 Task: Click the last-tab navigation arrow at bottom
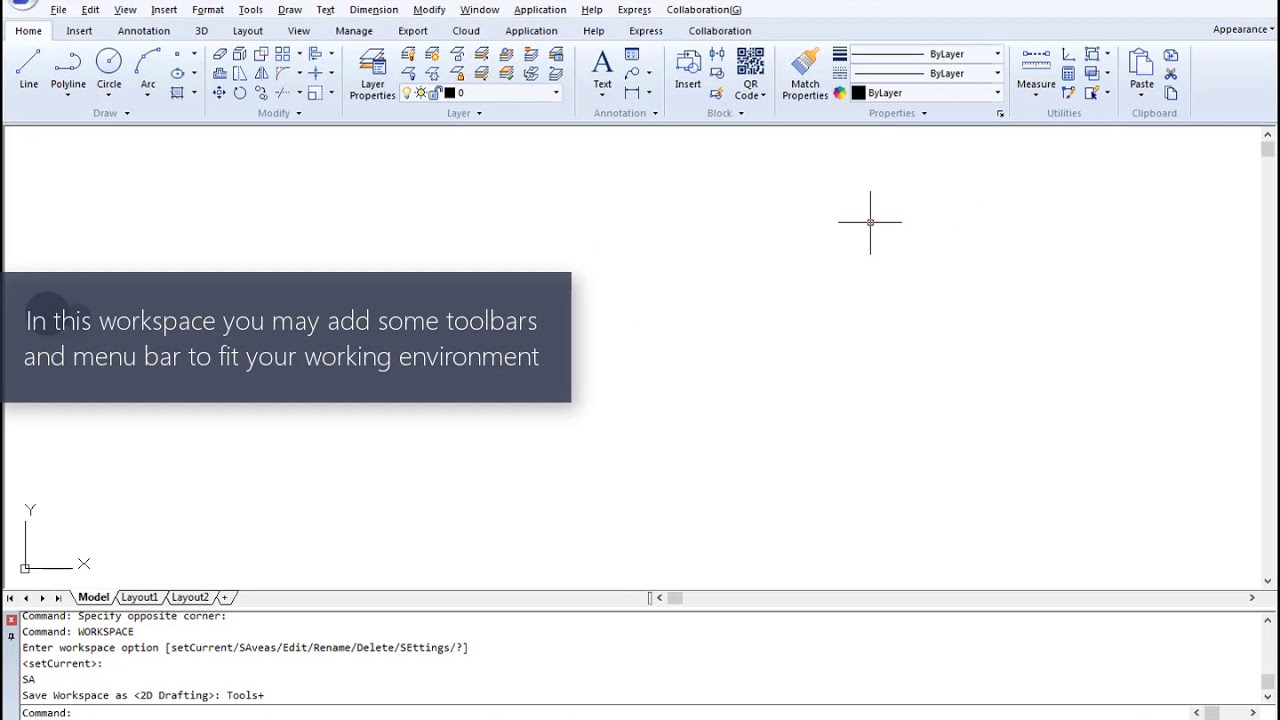tap(58, 598)
